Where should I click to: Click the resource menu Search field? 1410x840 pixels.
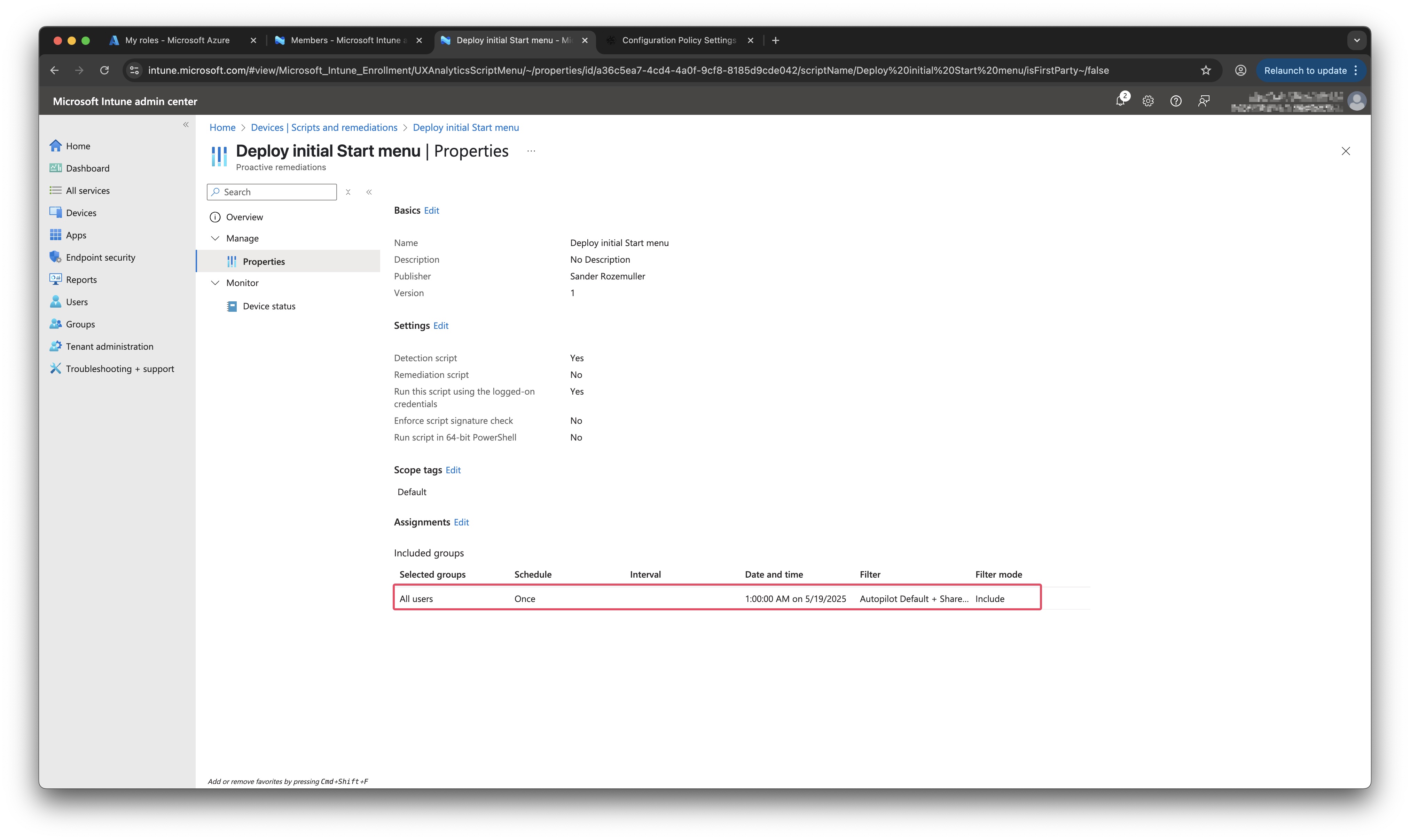click(x=272, y=192)
